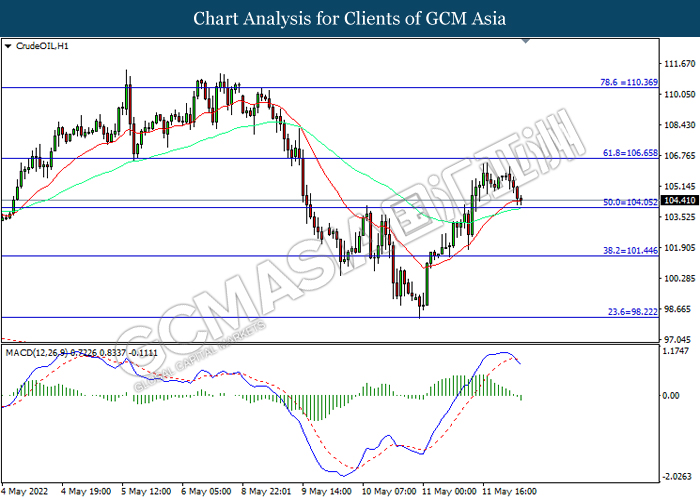This screenshot has width=700, height=500.
Task: Click the 5 May 12:00 time label
Action: click(146, 492)
